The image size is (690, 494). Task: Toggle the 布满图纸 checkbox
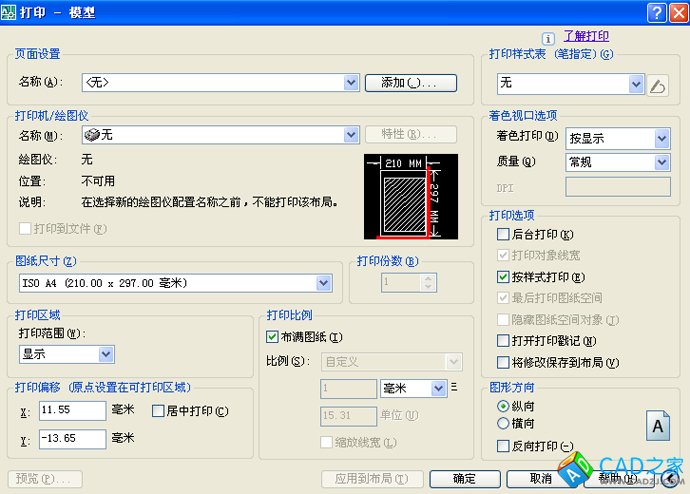click(x=273, y=337)
